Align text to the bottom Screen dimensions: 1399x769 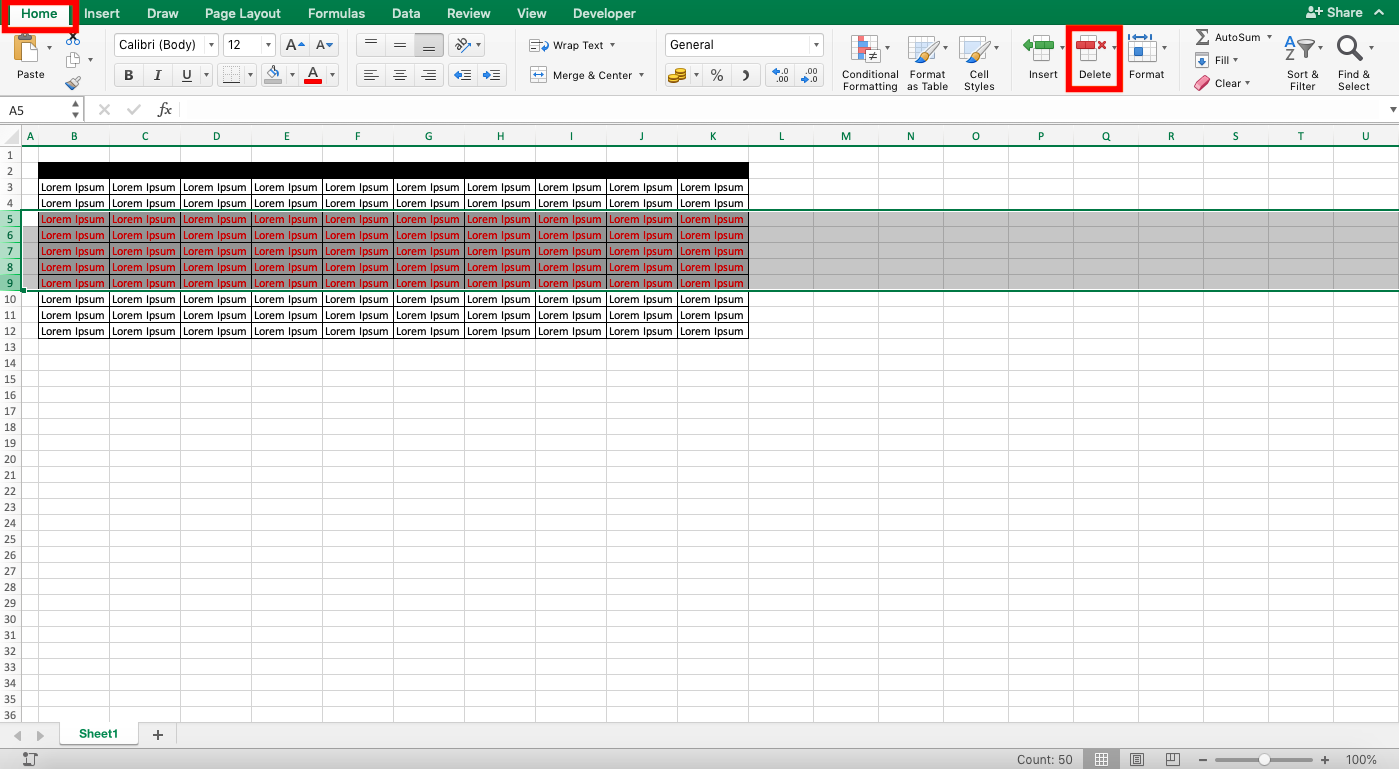tap(429, 45)
